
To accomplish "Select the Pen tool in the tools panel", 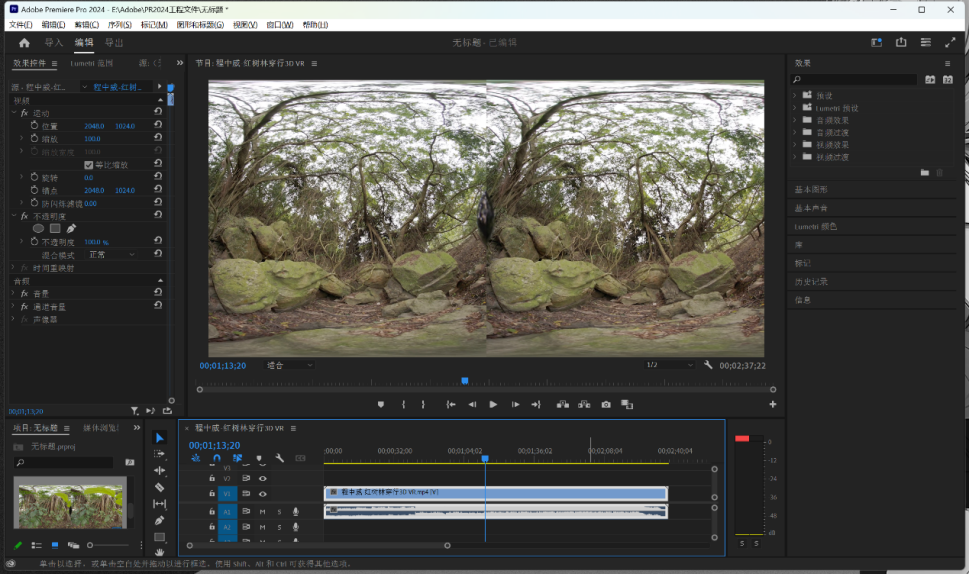I will (x=159, y=520).
